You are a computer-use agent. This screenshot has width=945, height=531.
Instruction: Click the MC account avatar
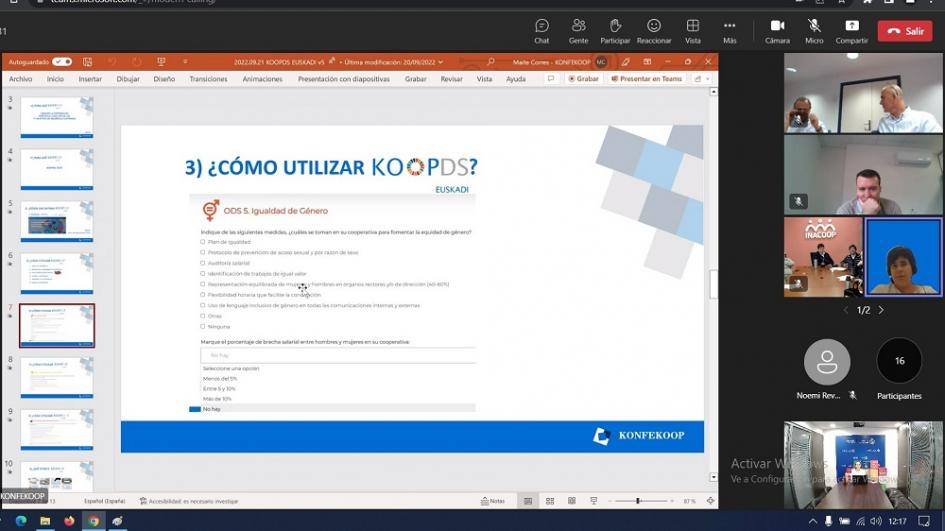pyautogui.click(x=601, y=62)
